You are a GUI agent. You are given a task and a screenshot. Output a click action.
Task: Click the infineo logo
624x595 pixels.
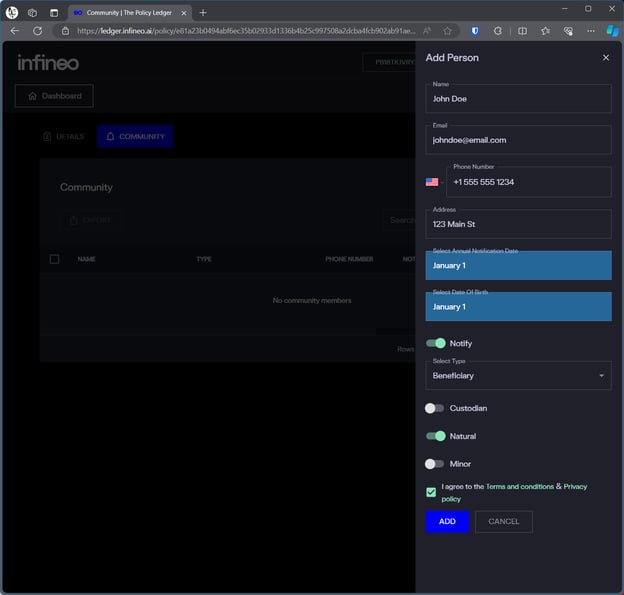(x=48, y=63)
